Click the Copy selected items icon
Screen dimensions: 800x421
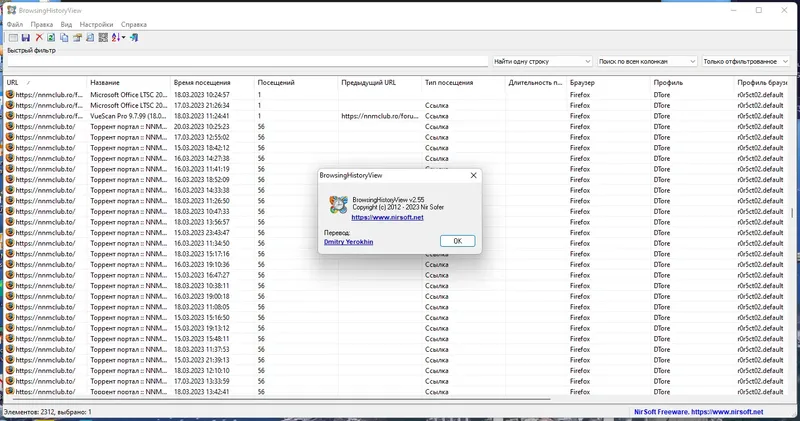(x=64, y=37)
